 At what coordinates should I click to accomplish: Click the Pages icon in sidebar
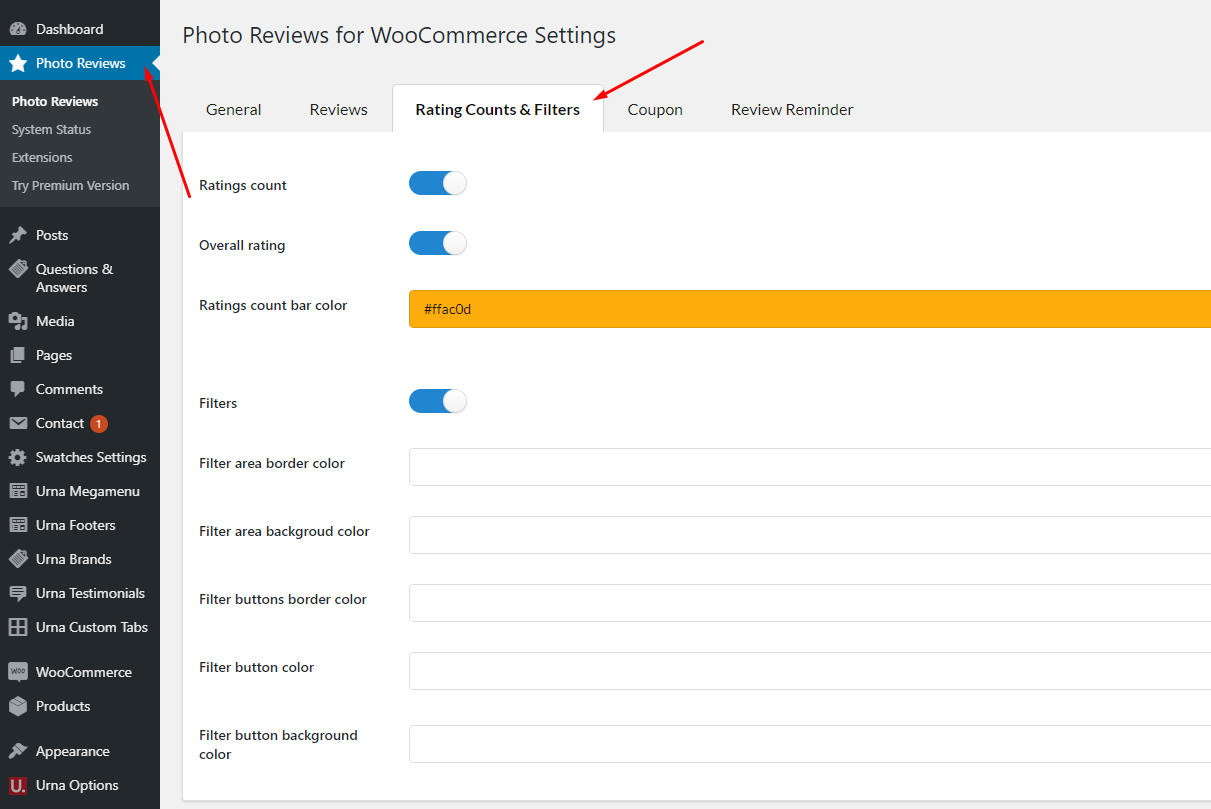pos(18,355)
